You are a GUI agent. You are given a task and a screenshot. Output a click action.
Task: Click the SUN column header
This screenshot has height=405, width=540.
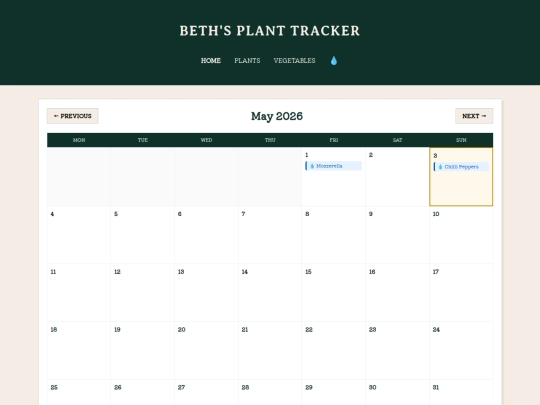coord(461,140)
